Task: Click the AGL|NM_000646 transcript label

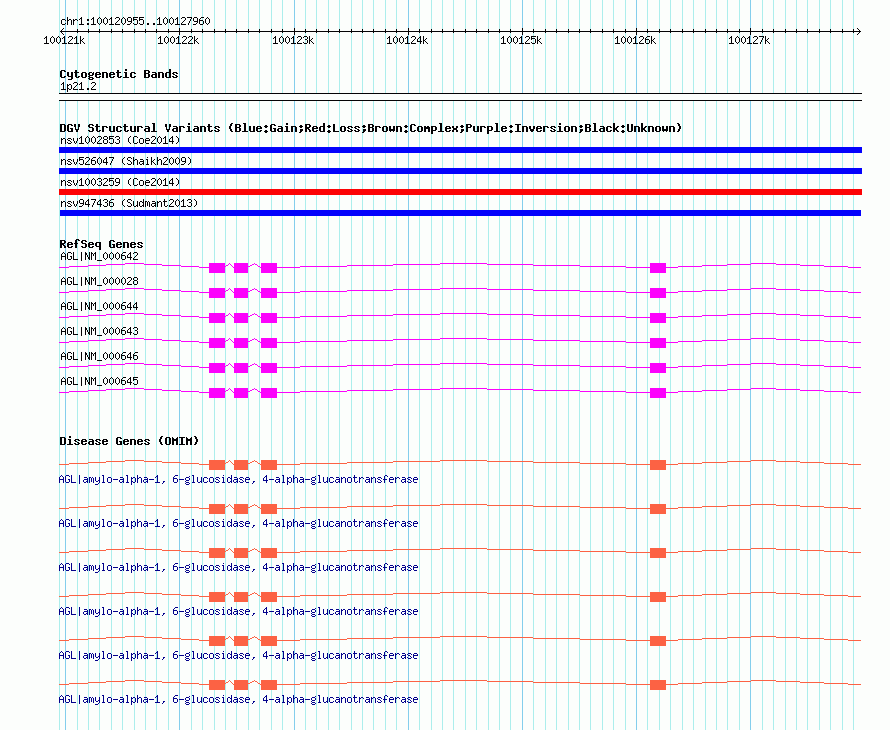Action: click(99, 356)
